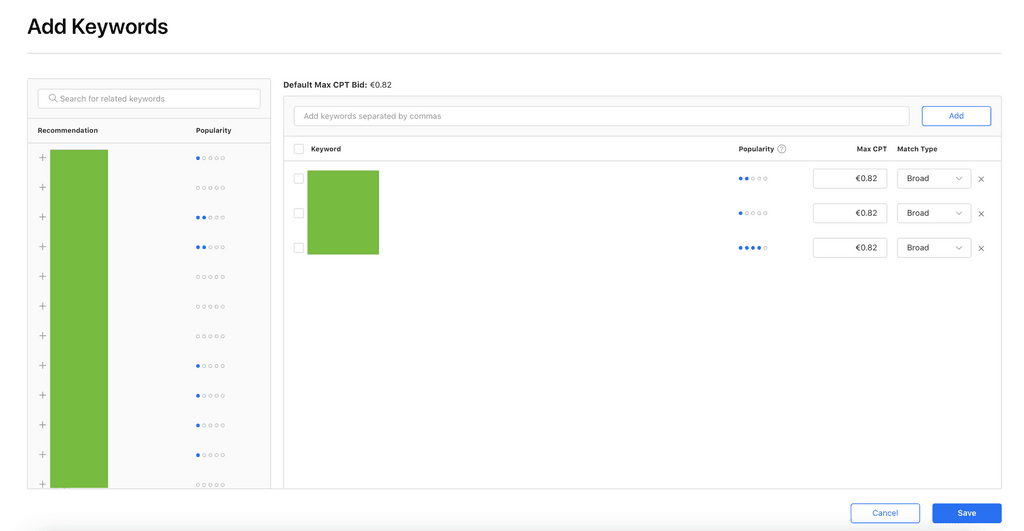Open Broad match type dropdown in first row
This screenshot has height=531, width=1024.
tap(934, 178)
